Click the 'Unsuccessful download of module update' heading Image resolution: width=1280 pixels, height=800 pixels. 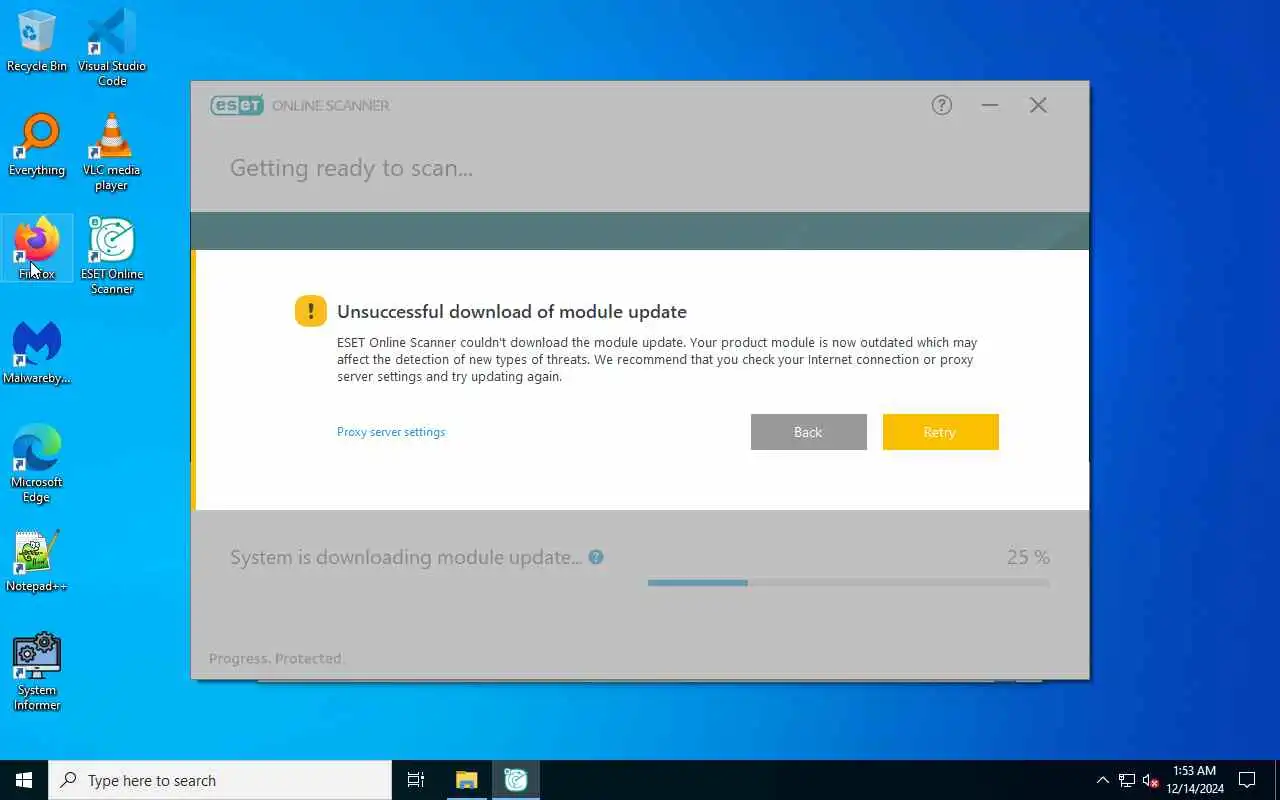tap(512, 312)
